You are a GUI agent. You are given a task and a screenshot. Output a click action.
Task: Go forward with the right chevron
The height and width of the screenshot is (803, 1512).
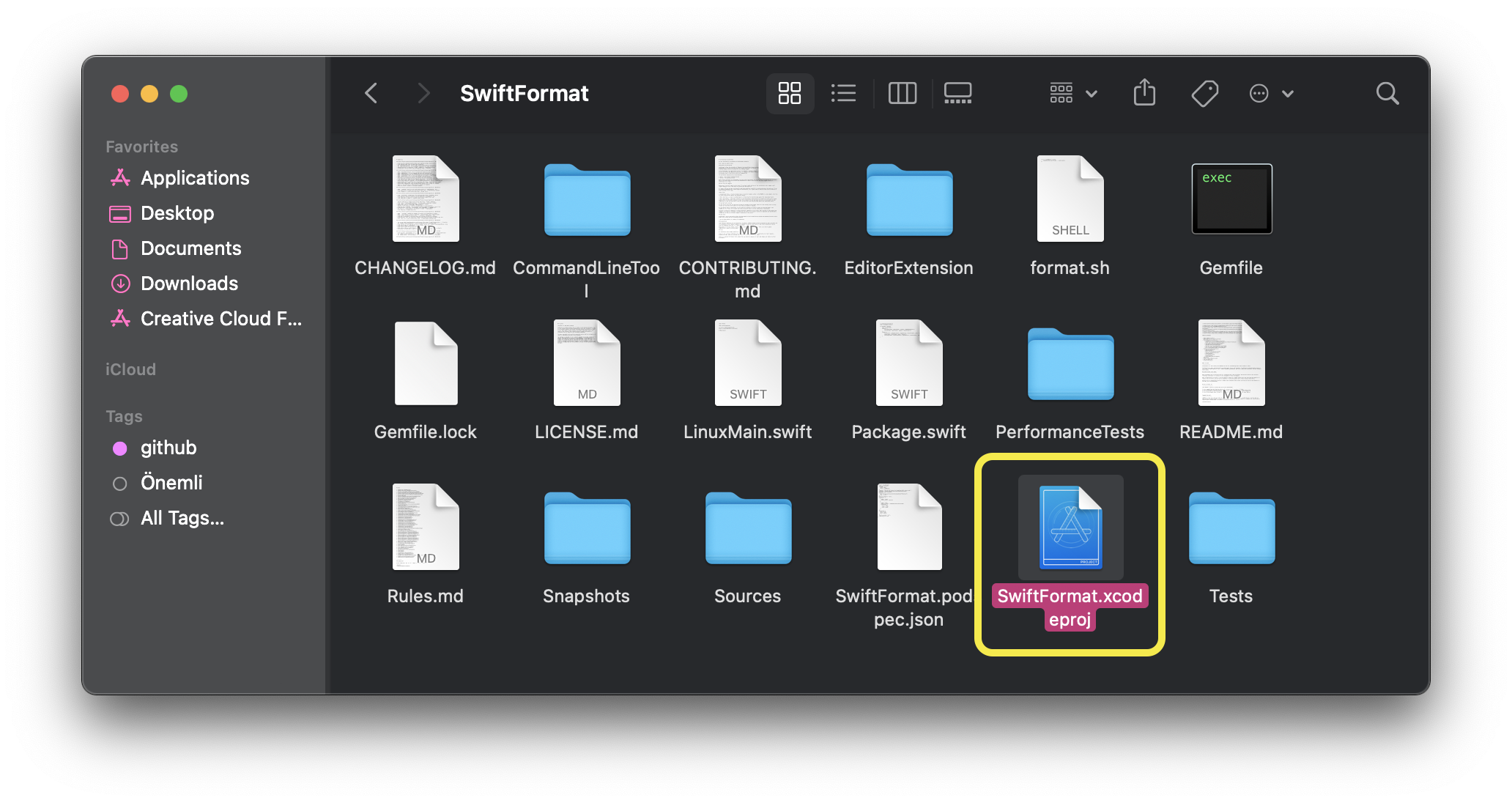(423, 93)
